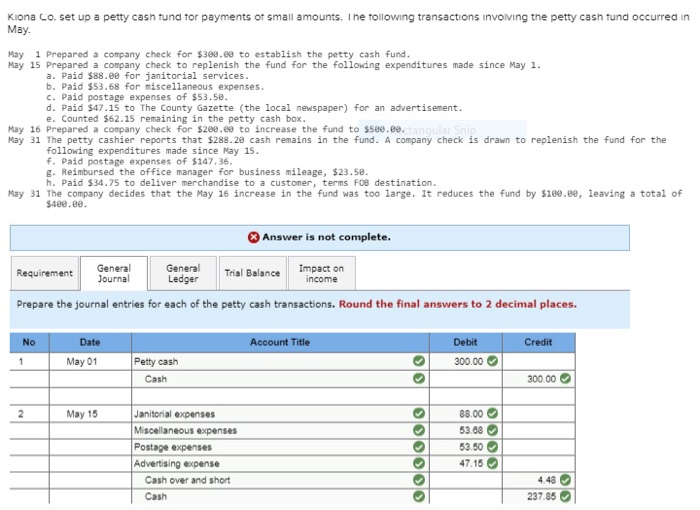The height and width of the screenshot is (510, 700).
Task: Select the Petty cash account title field
Action: tap(280, 361)
